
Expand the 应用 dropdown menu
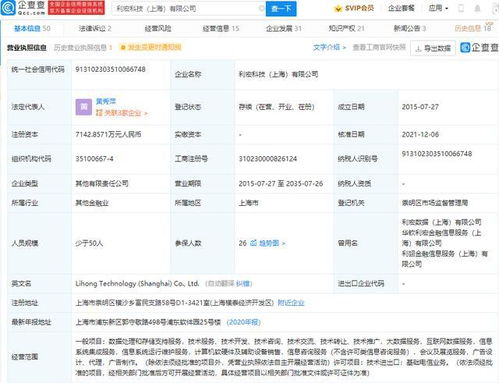pos(438,8)
